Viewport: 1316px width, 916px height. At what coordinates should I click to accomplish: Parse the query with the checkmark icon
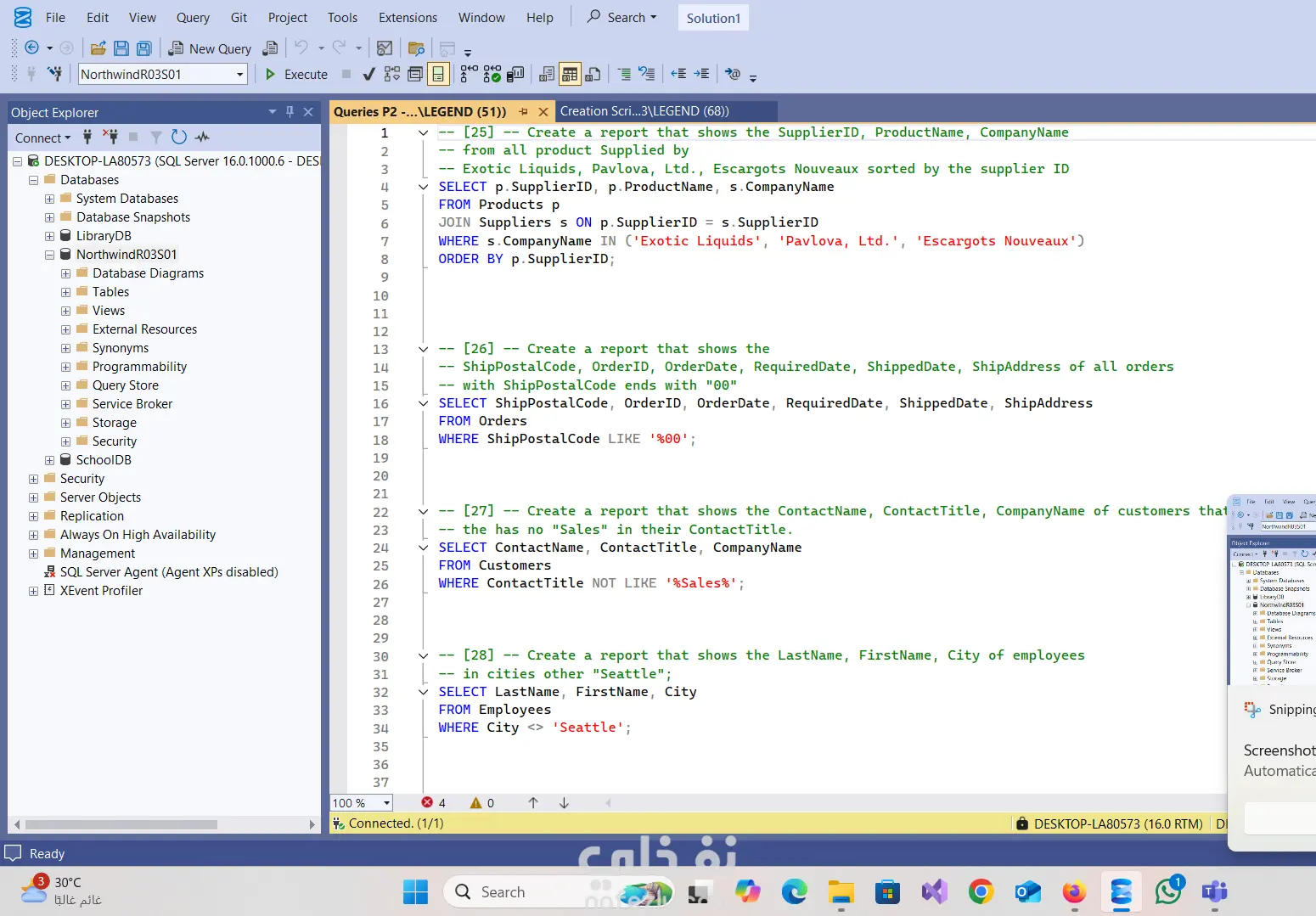point(368,75)
